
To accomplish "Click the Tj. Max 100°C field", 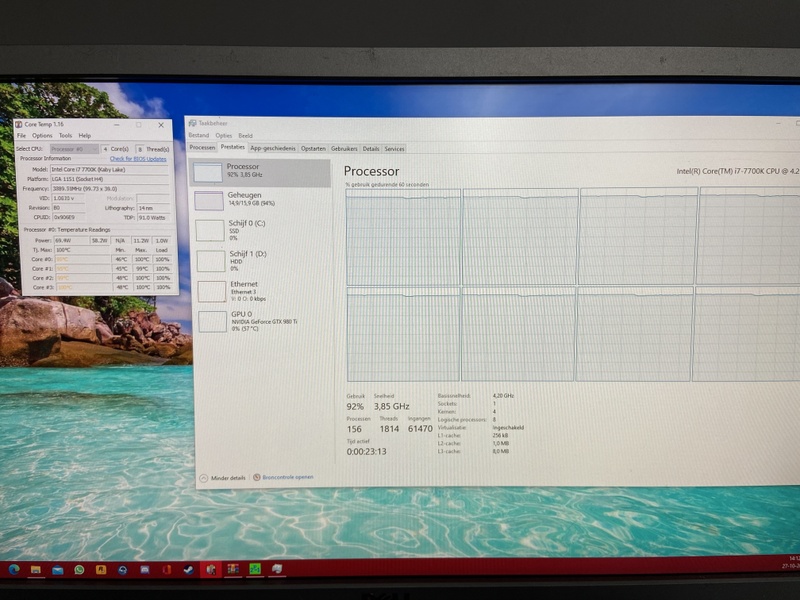I will (82, 250).
